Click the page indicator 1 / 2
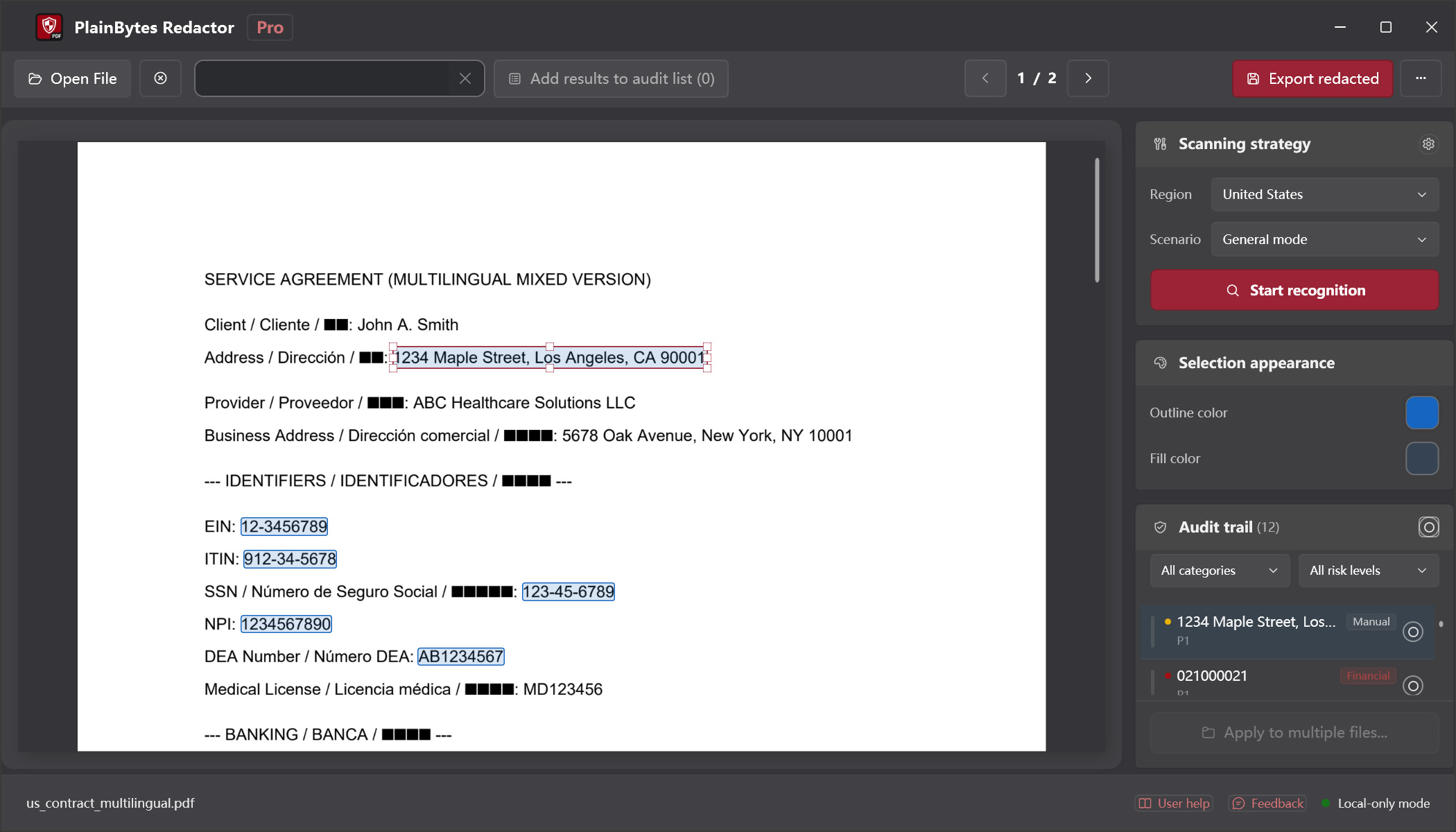Image resolution: width=1456 pixels, height=832 pixels. coord(1037,78)
